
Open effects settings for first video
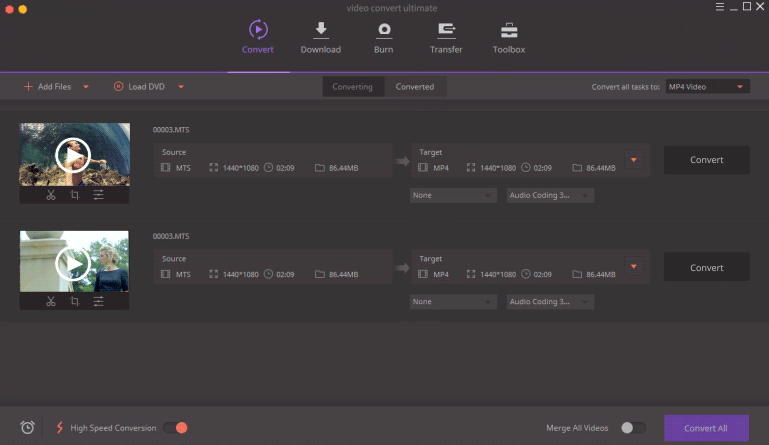click(99, 195)
